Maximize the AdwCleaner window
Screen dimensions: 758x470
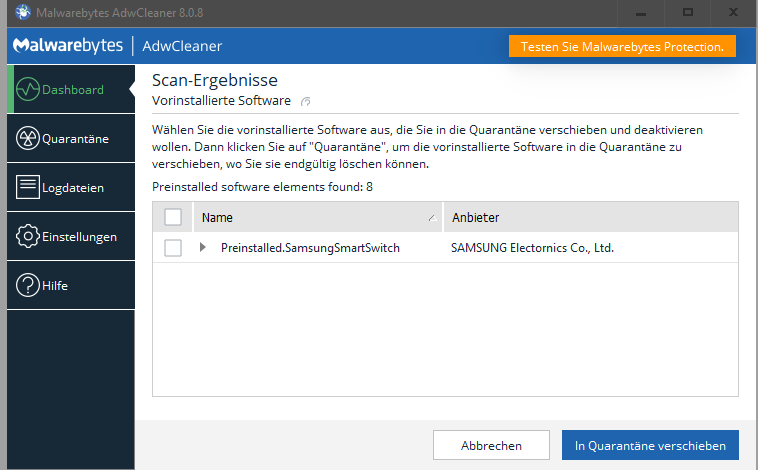pyautogui.click(x=688, y=12)
